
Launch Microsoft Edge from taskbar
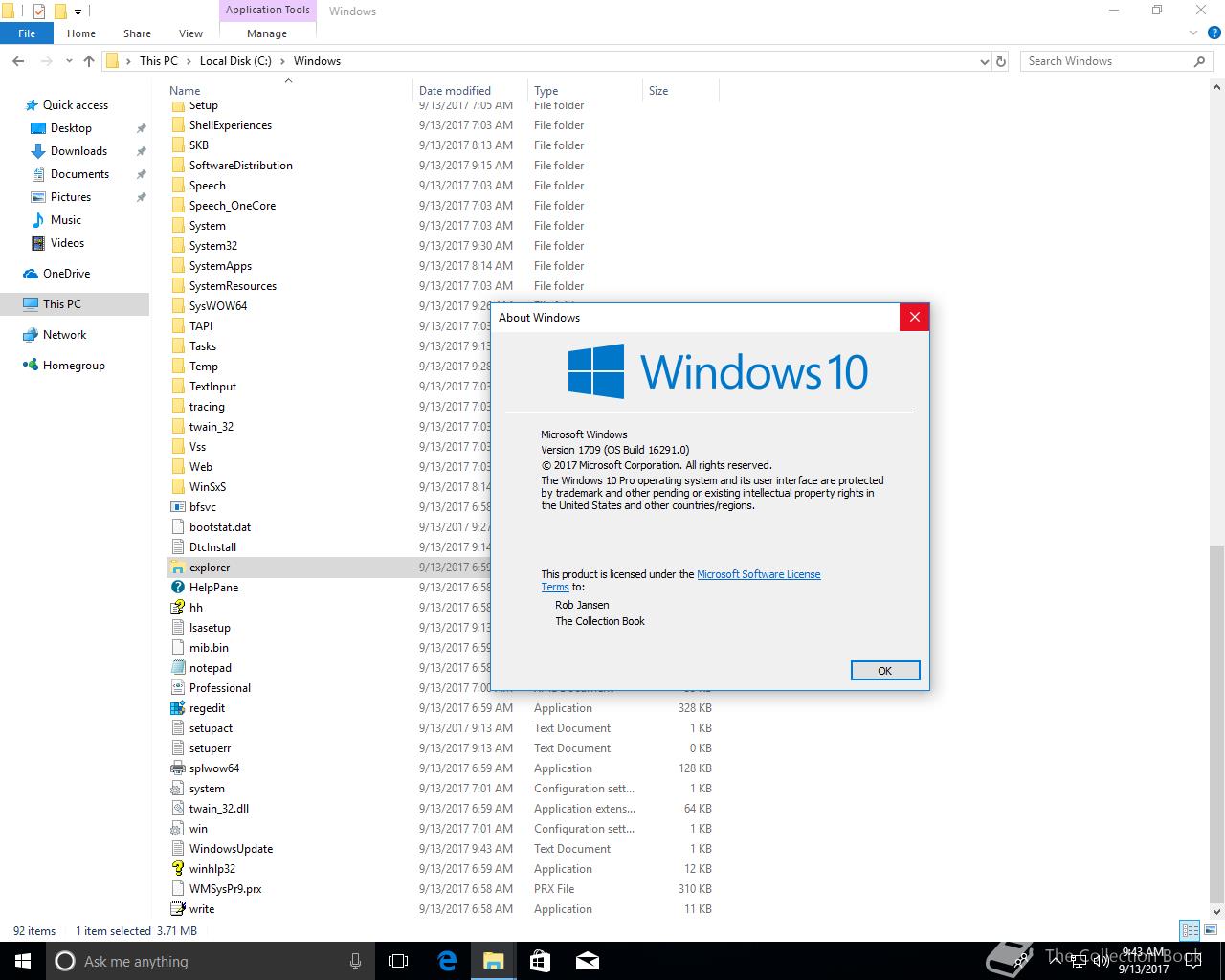[447, 961]
